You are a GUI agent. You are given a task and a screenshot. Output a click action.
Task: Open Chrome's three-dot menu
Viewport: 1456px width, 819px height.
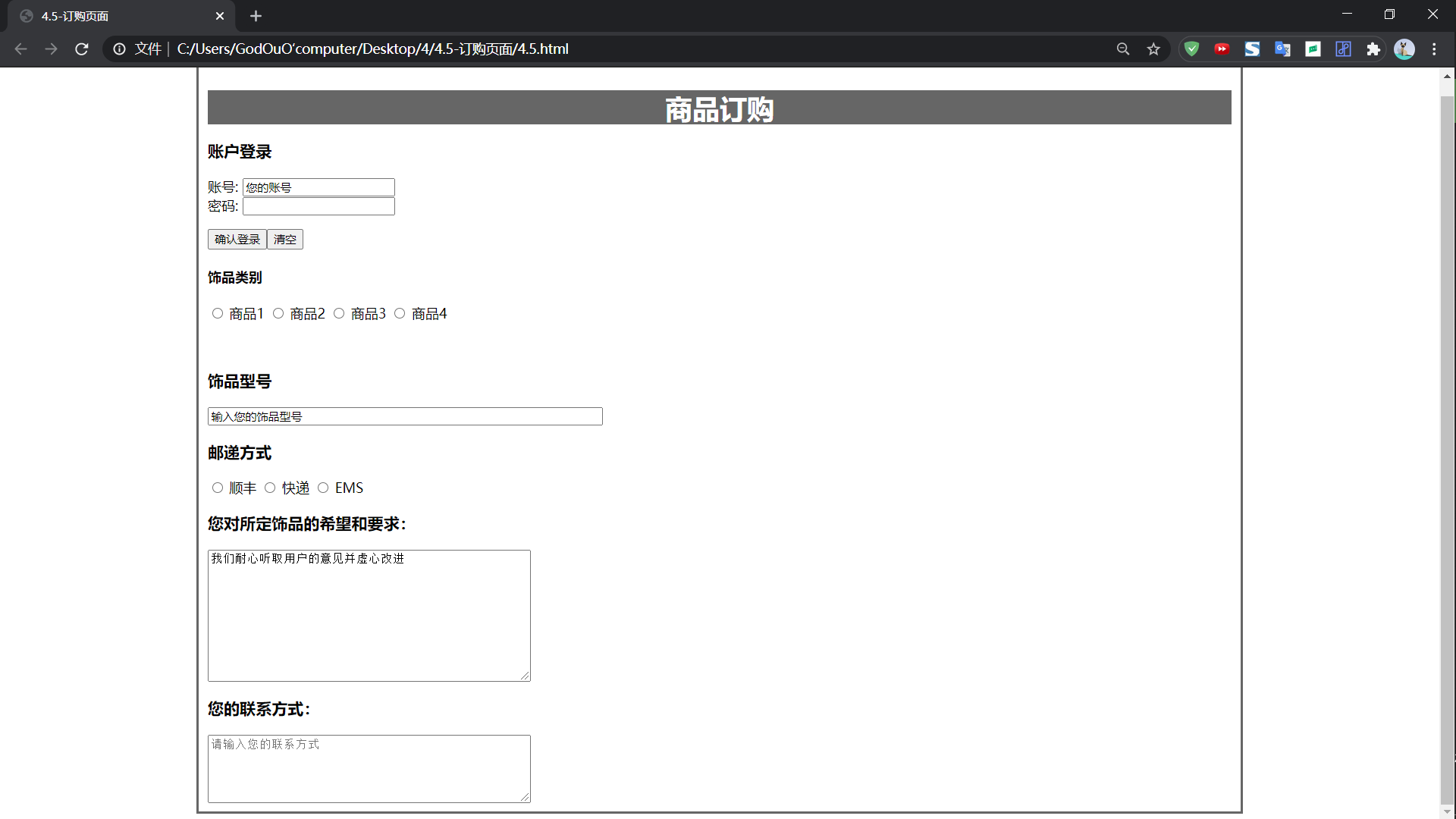point(1434,49)
